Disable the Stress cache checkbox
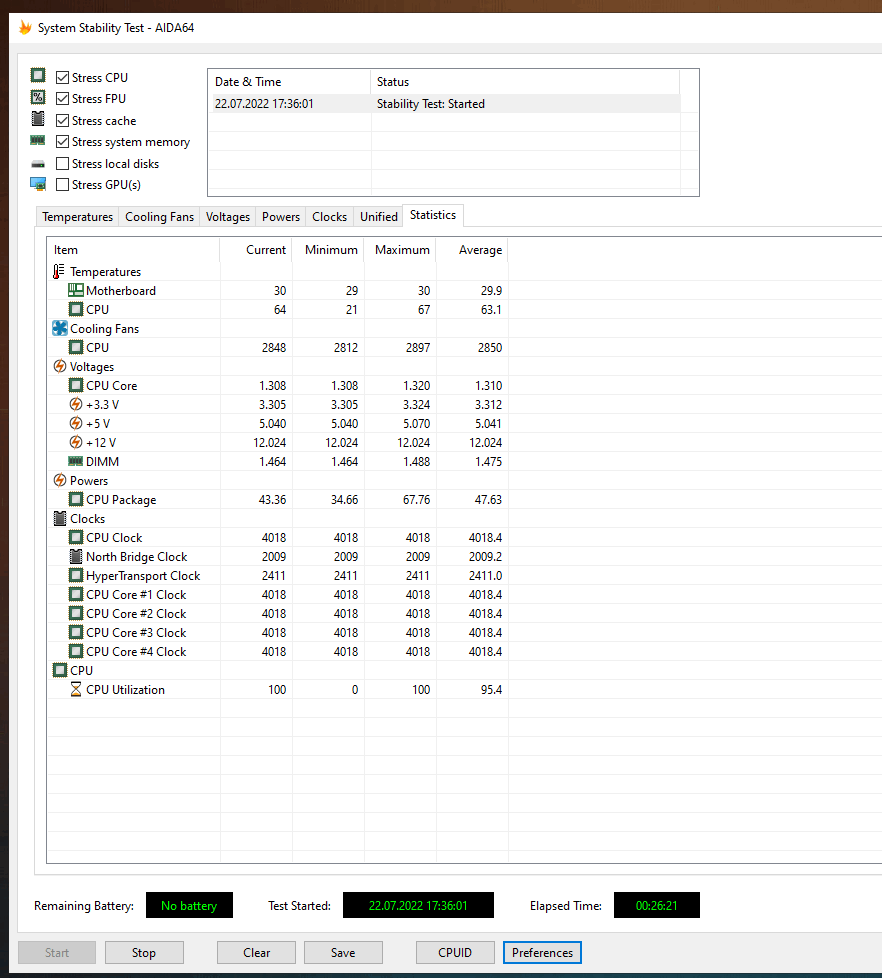Screen dimensions: 882x978 62,120
